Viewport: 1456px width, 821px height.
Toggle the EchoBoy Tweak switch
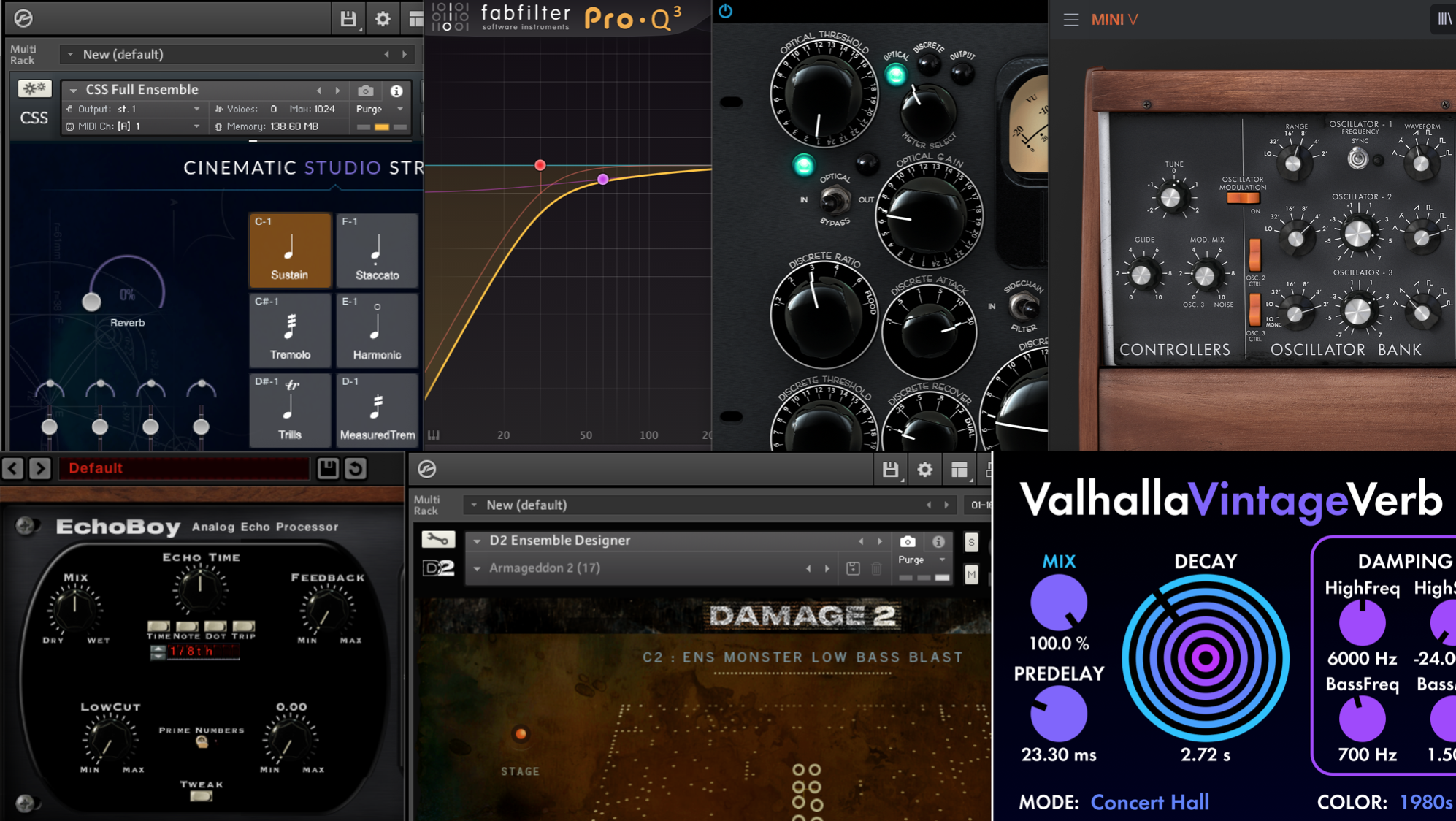coord(201,796)
